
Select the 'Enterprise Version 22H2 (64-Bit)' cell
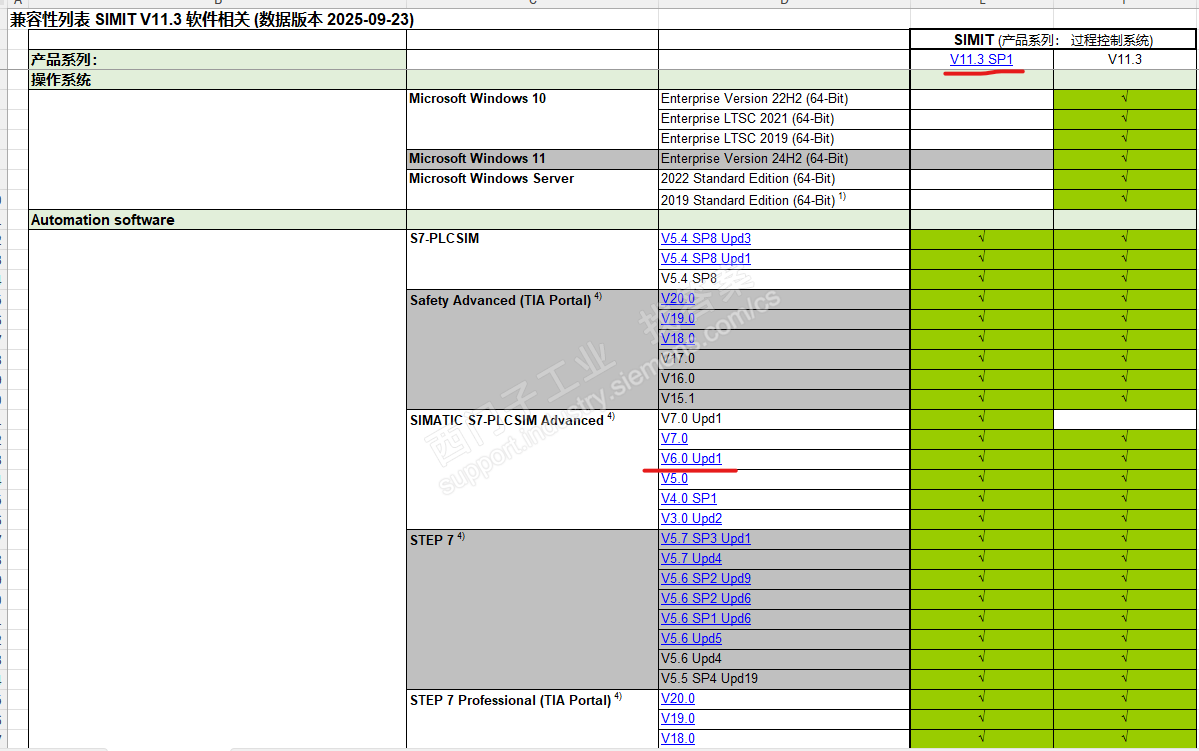click(784, 99)
